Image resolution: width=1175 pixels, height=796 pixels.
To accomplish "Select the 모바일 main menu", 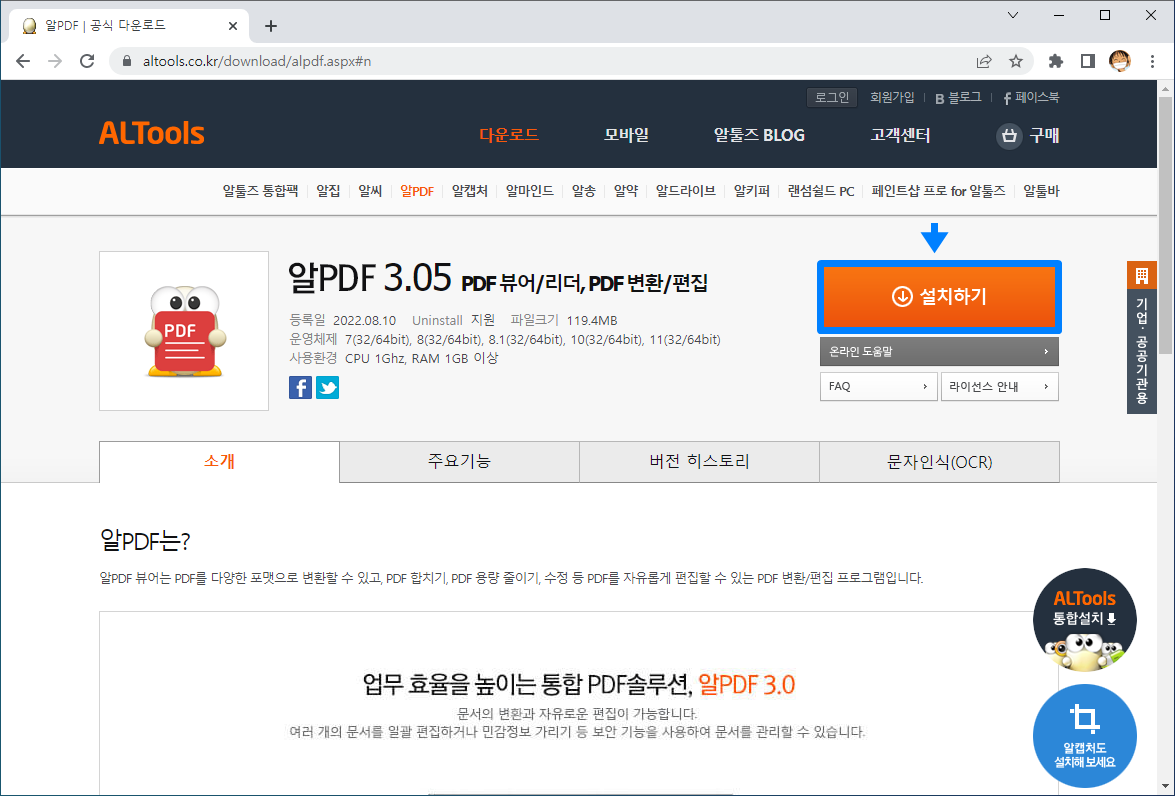I will (626, 135).
